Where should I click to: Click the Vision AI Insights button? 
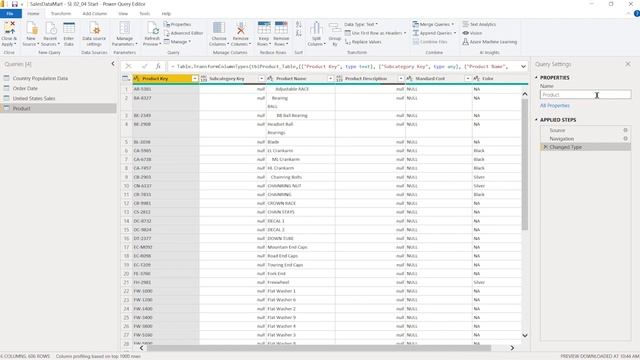(x=472, y=33)
